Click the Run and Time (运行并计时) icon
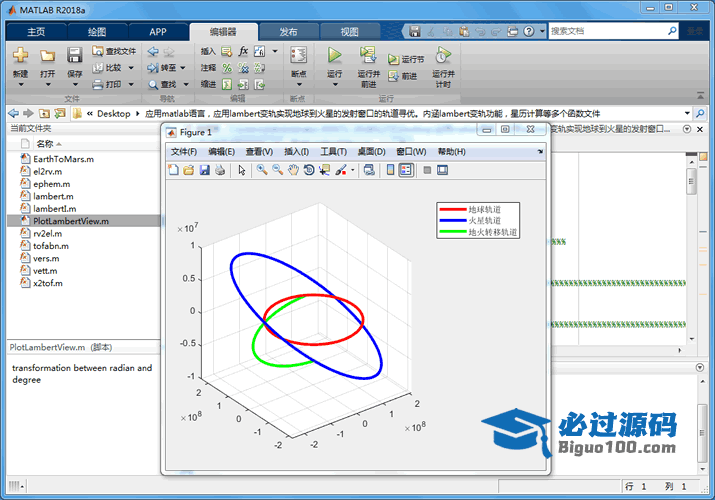Image resolution: width=715 pixels, height=500 pixels. pos(443,57)
